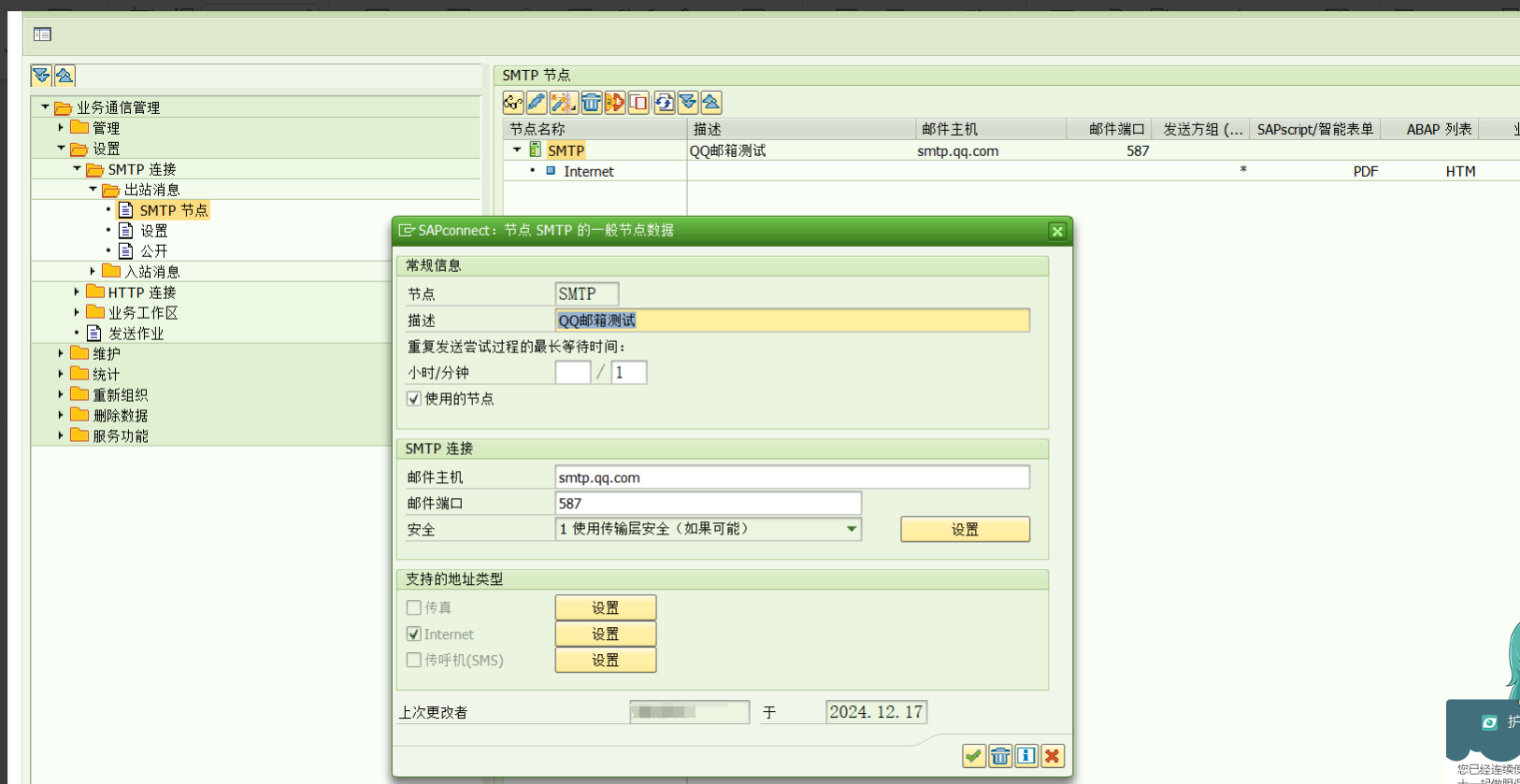The width and height of the screenshot is (1520, 784).
Task: Confirm dialog with the green checkmark icon
Action: tap(974, 756)
